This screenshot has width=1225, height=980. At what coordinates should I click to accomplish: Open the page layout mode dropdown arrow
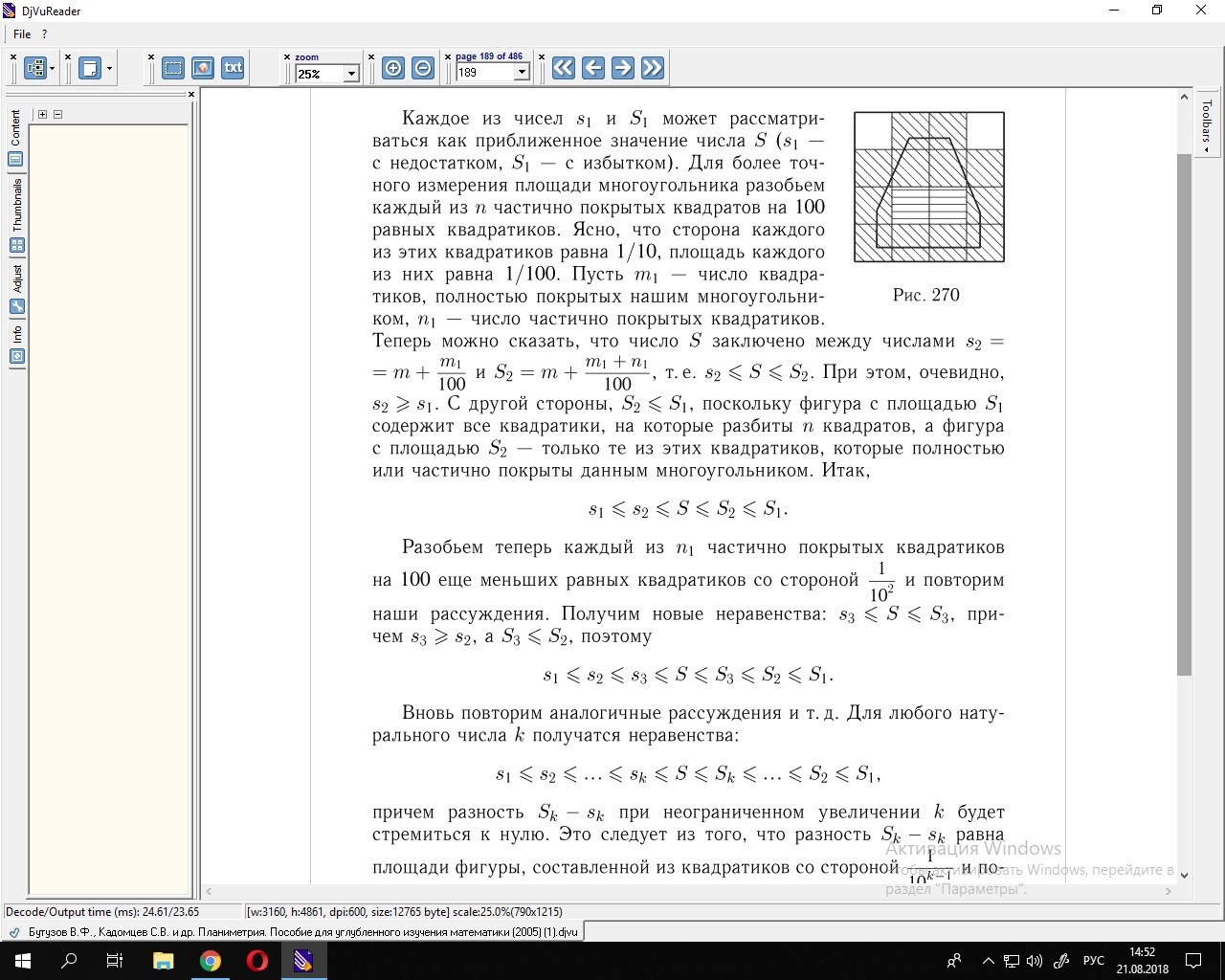coord(109,69)
